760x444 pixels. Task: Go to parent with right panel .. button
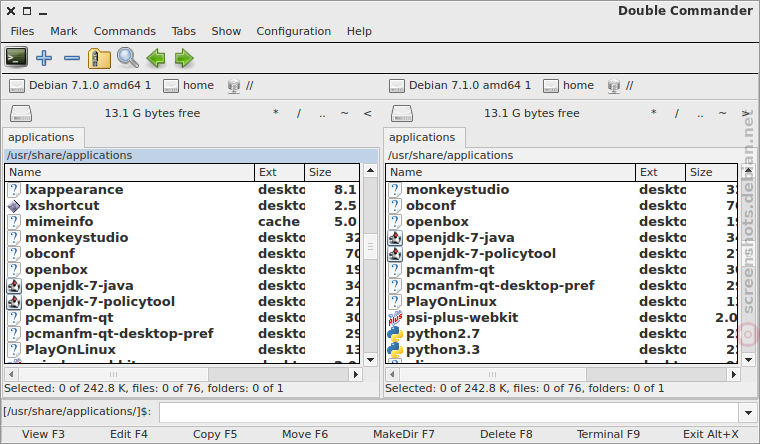click(x=700, y=113)
